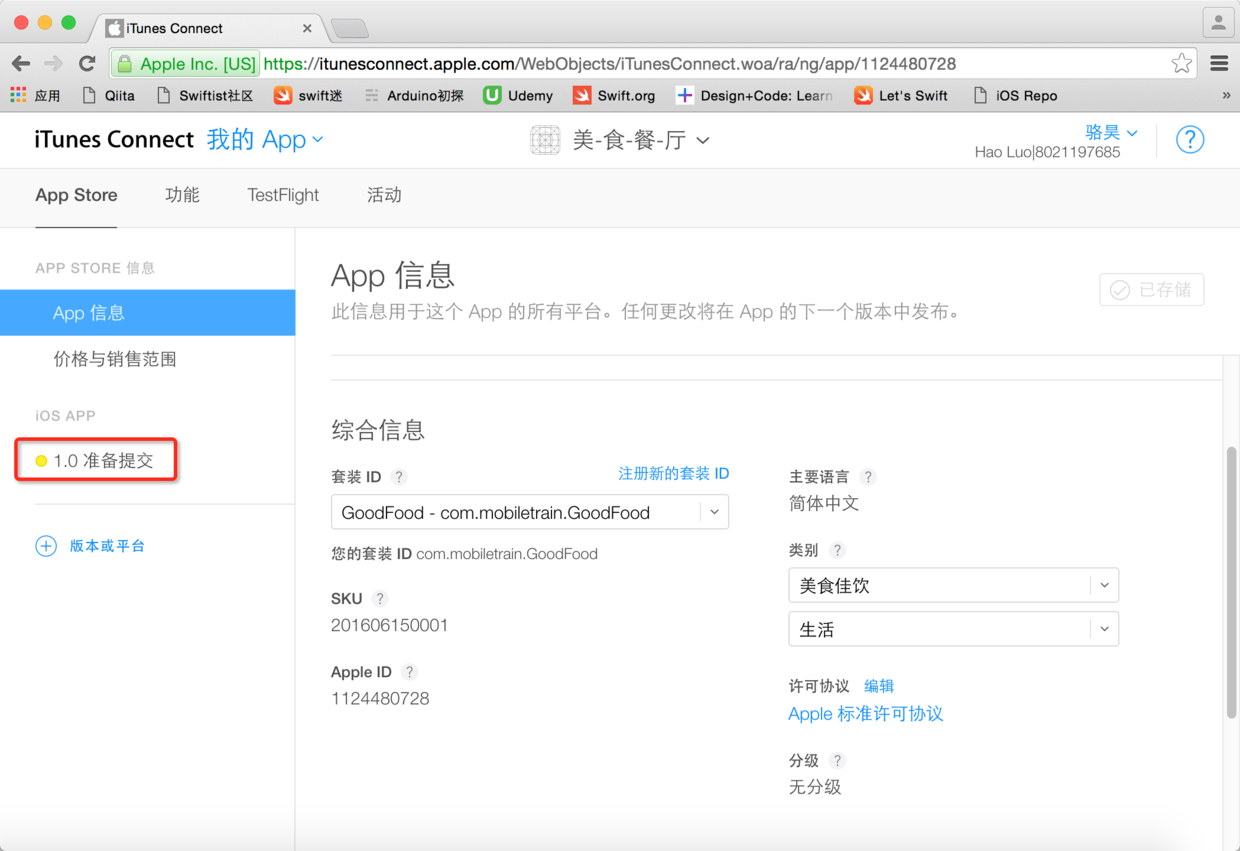Click the 无分级 rating value
This screenshot has height=851, width=1240.
click(x=815, y=787)
